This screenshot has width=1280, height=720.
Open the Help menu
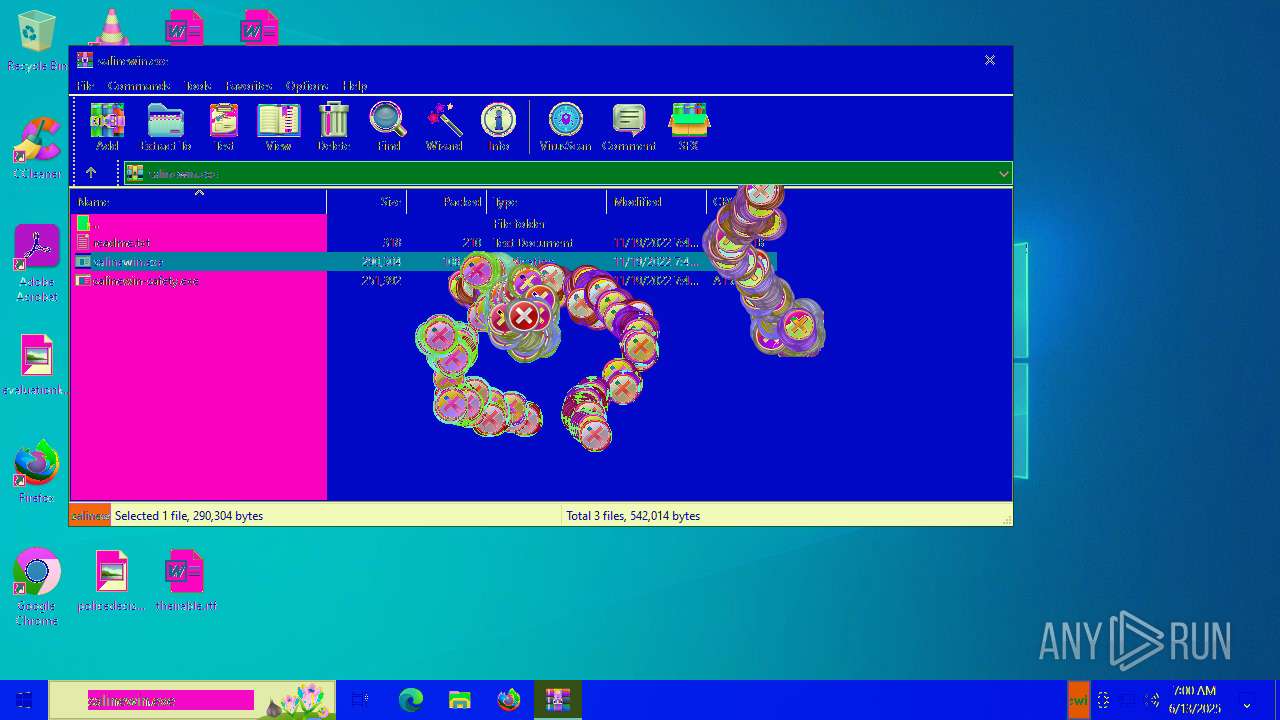(x=355, y=86)
